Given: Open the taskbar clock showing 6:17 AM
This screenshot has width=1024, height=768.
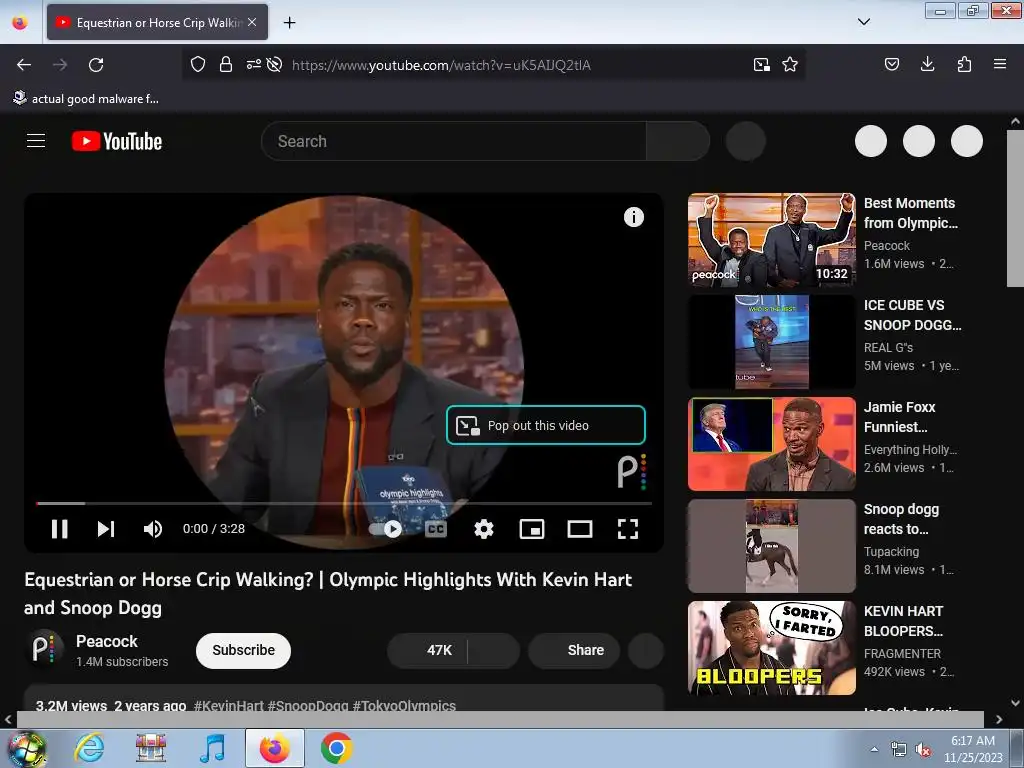Looking at the screenshot, I should [x=973, y=749].
